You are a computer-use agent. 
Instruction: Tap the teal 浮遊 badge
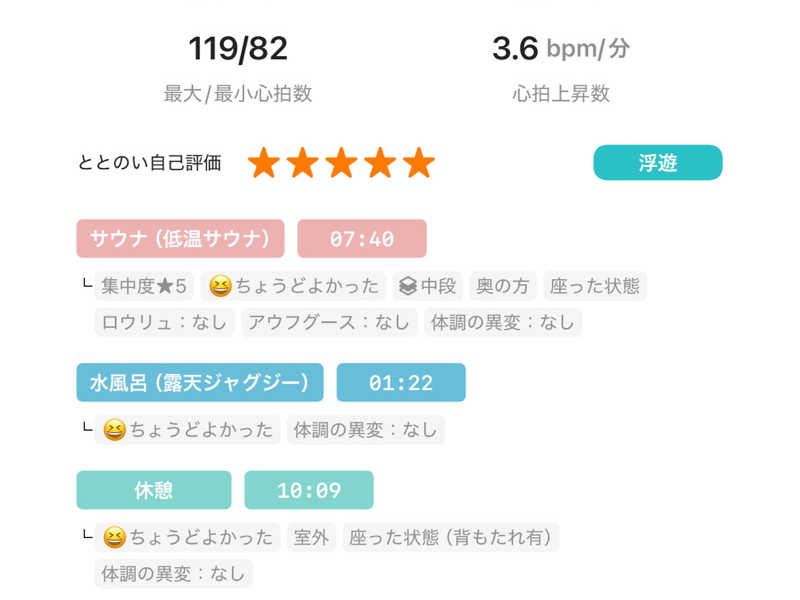click(x=657, y=162)
